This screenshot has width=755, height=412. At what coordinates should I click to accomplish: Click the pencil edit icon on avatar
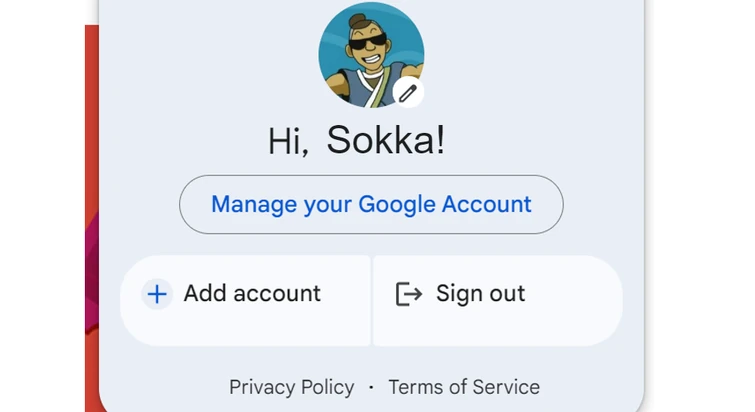[407, 93]
